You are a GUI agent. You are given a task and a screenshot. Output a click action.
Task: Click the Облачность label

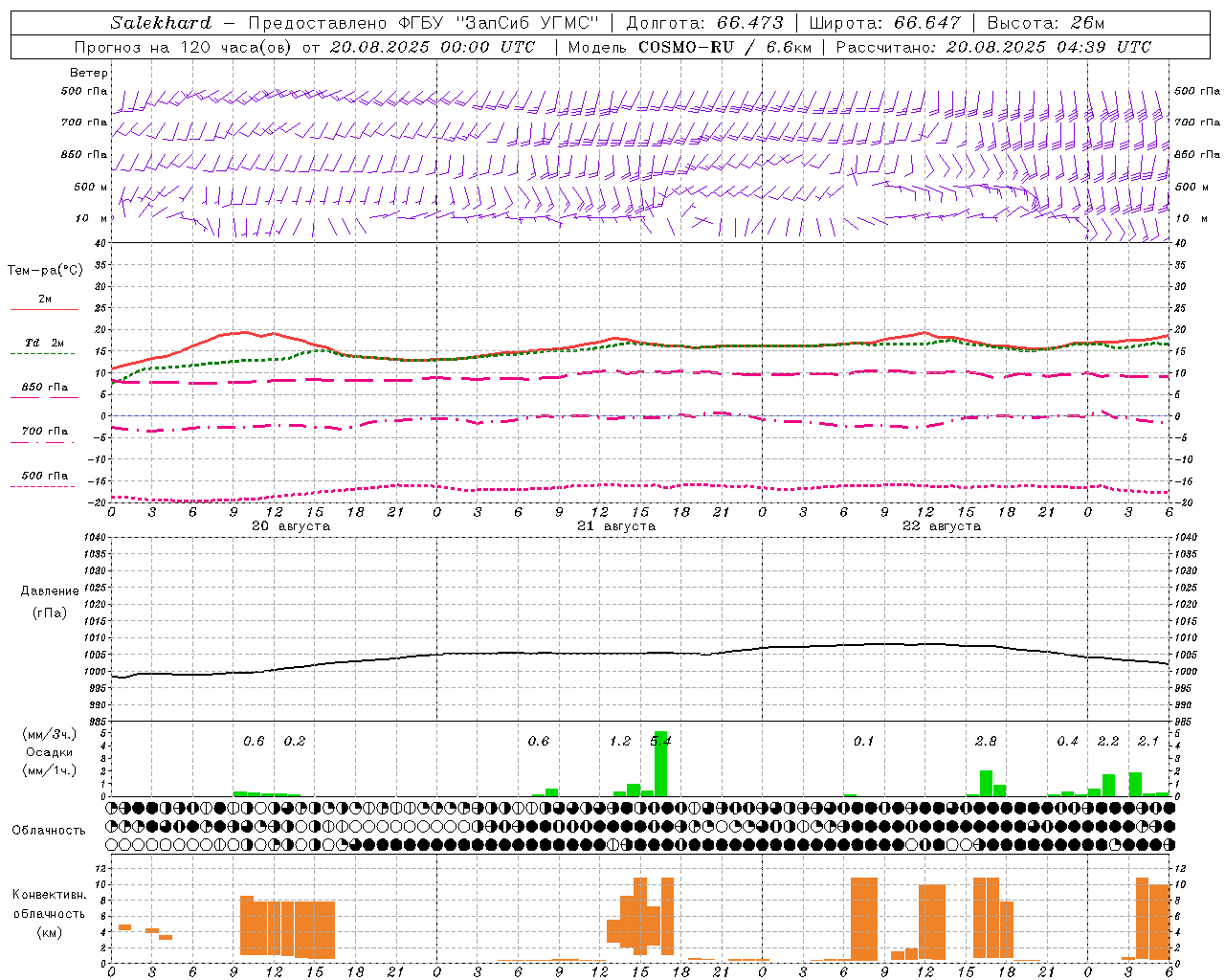49,831
